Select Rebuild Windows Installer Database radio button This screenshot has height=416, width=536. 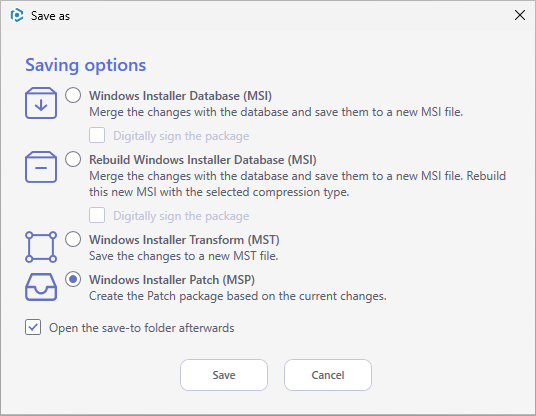coord(73,159)
